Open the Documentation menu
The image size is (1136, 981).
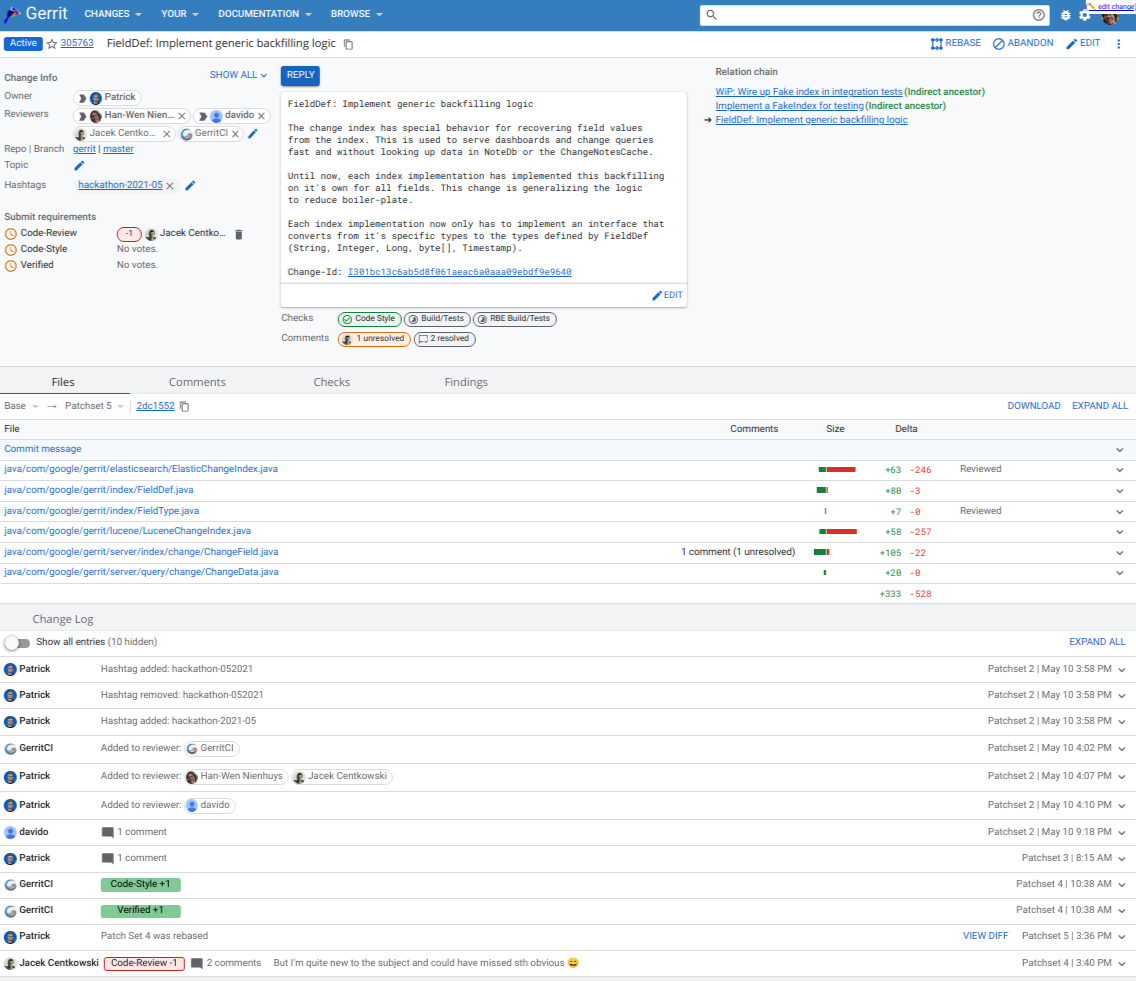[x=264, y=14]
